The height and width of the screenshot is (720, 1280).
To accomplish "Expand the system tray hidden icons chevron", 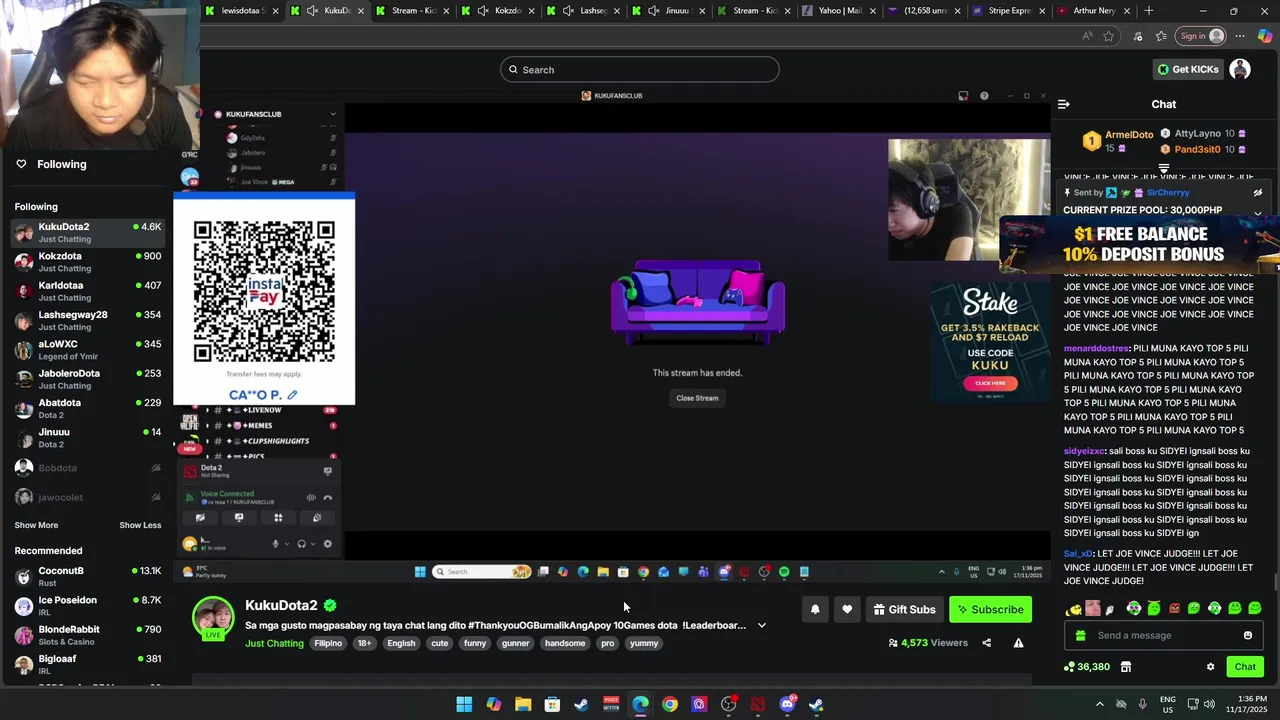I will [x=1099, y=704].
